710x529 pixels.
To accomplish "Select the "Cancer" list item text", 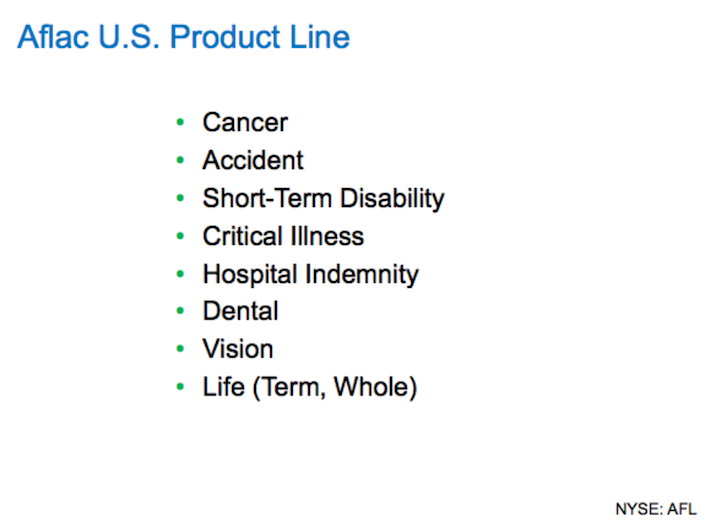I will coord(245,122).
